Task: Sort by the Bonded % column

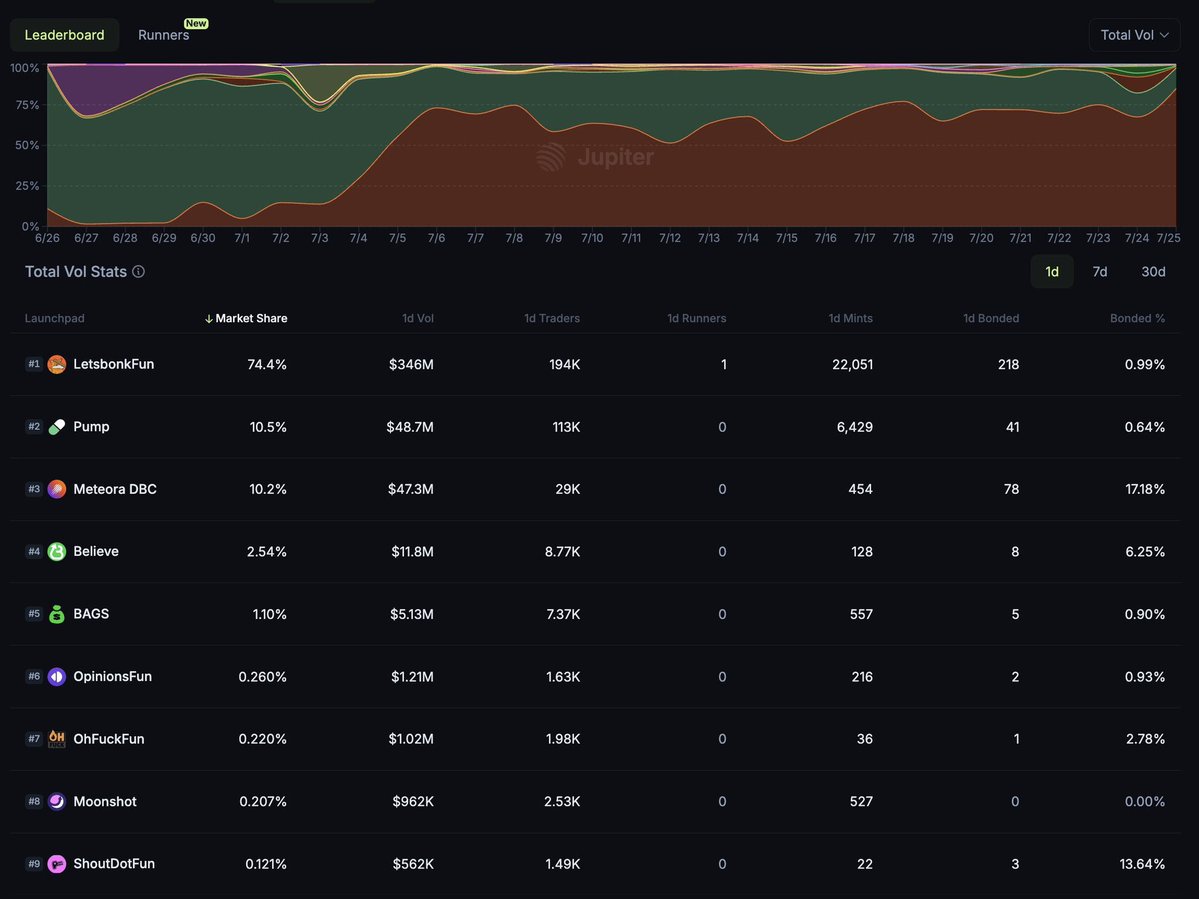Action: tap(1137, 319)
